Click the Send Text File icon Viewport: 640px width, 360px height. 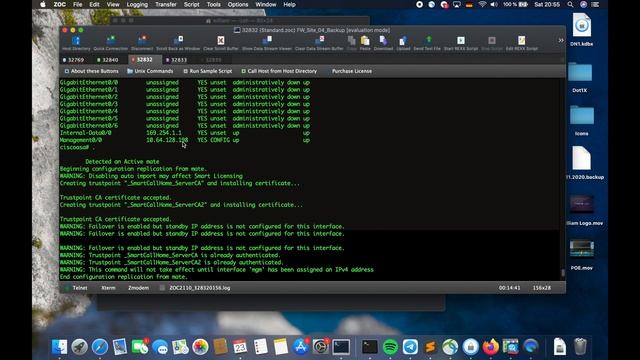427,43
